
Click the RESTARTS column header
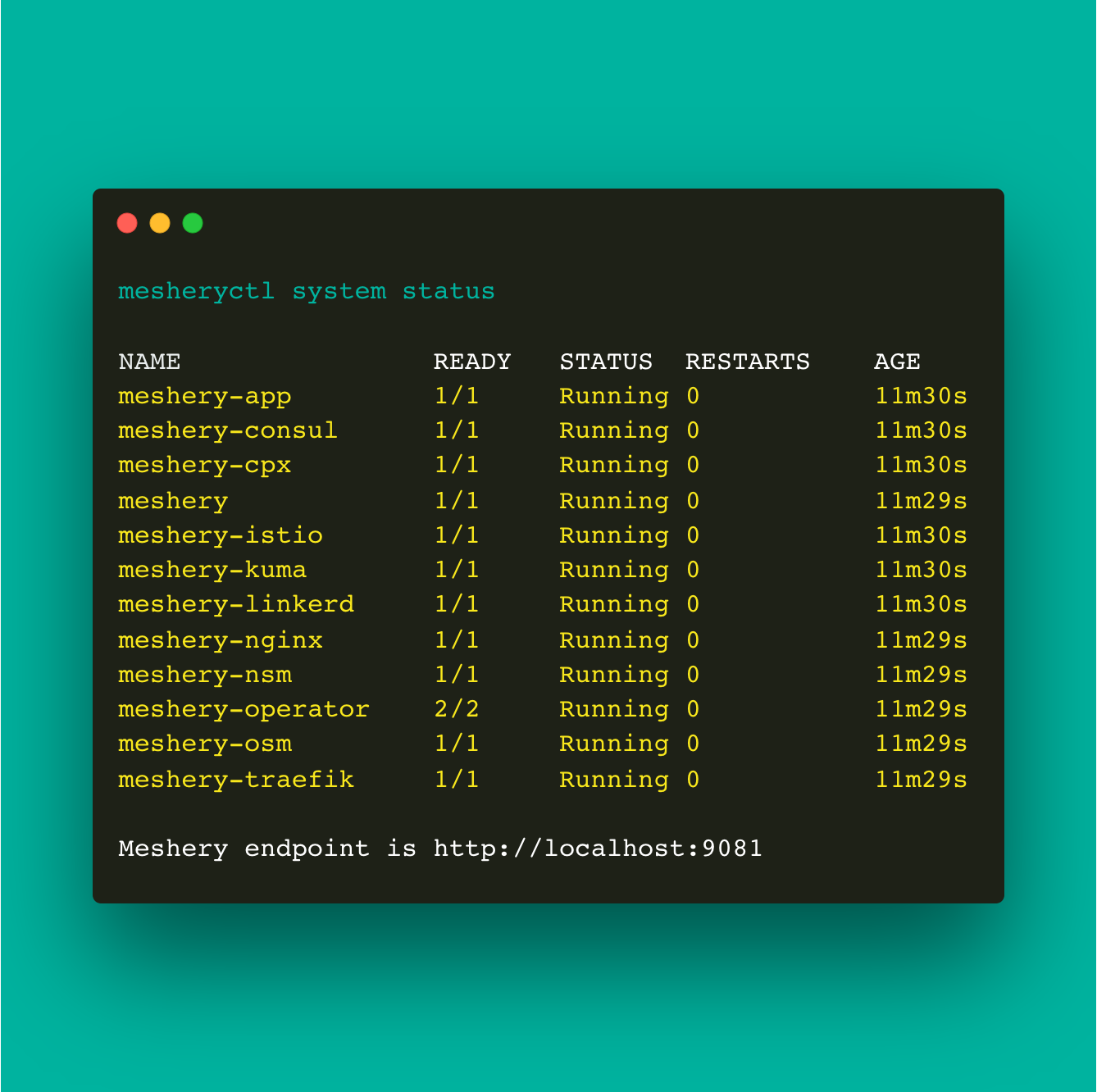[x=748, y=361]
